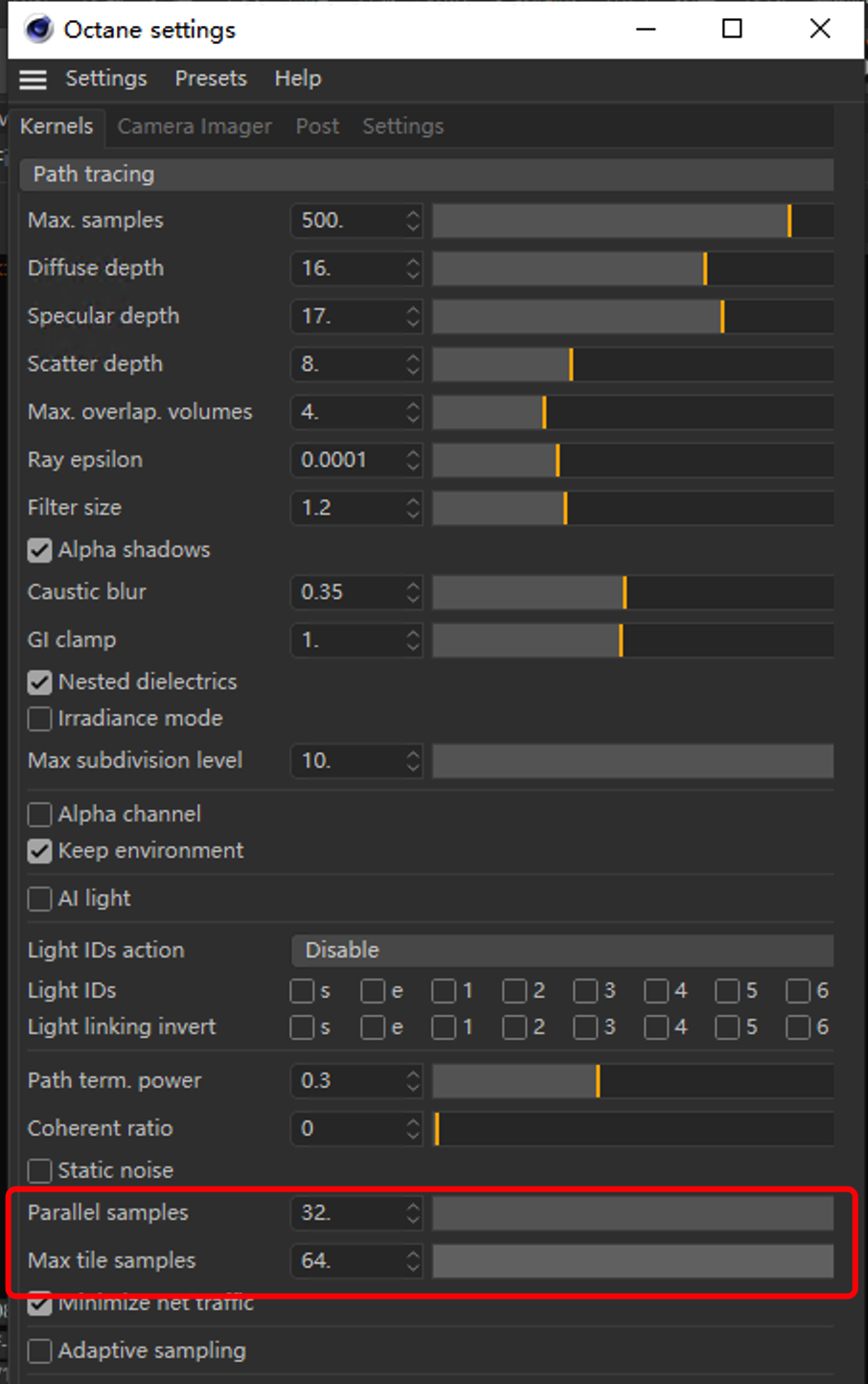Image resolution: width=868 pixels, height=1384 pixels.
Task: Enable the AI light checkbox
Action: tap(39, 899)
